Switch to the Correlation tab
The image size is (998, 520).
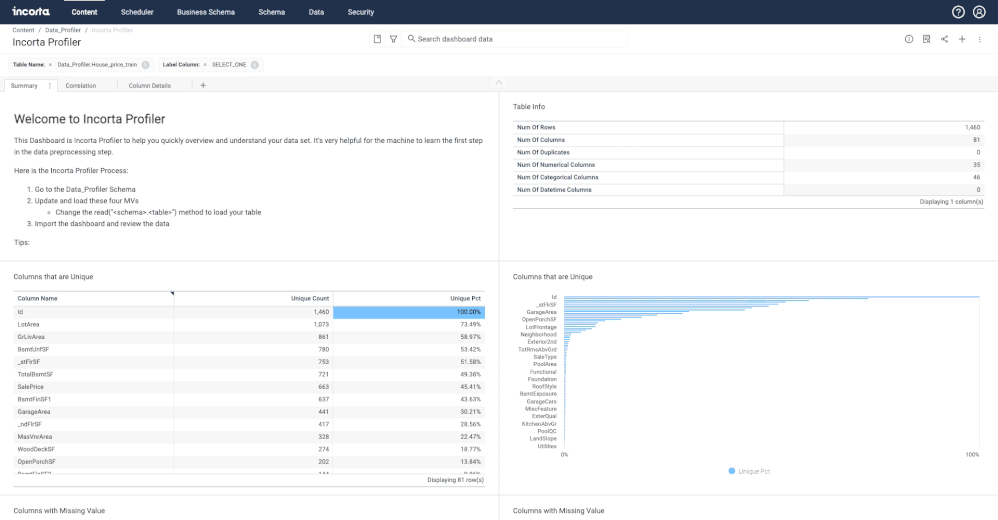[81, 86]
